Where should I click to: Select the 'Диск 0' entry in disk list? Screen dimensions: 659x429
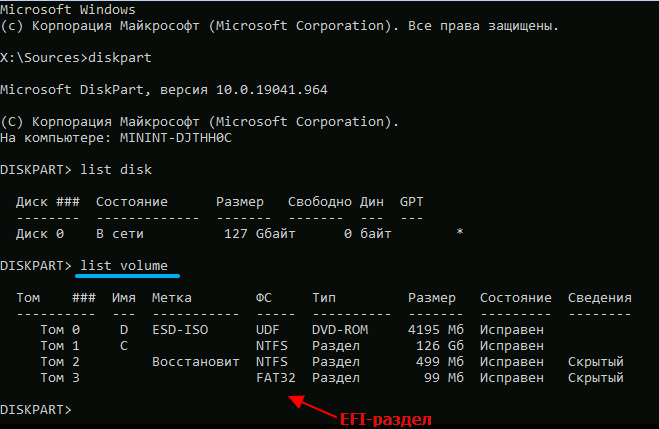[40, 233]
